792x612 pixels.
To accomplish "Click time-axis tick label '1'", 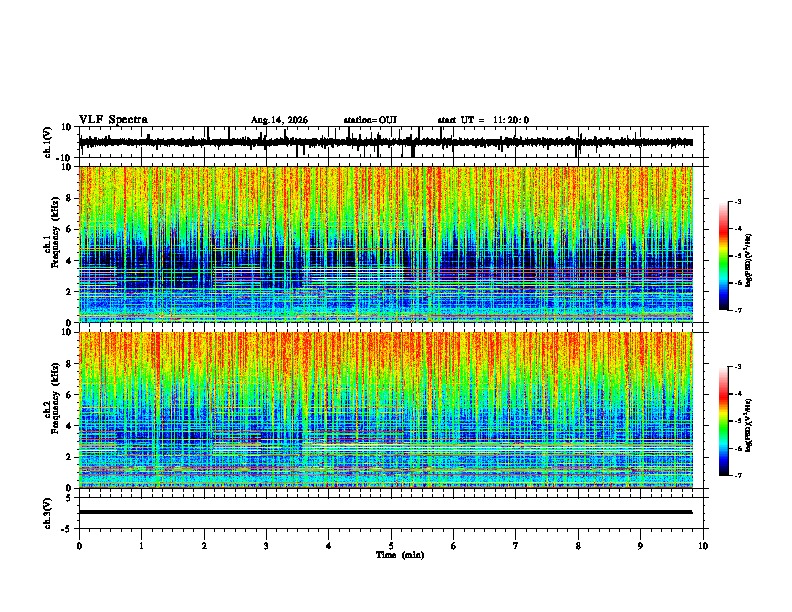I will [141, 546].
